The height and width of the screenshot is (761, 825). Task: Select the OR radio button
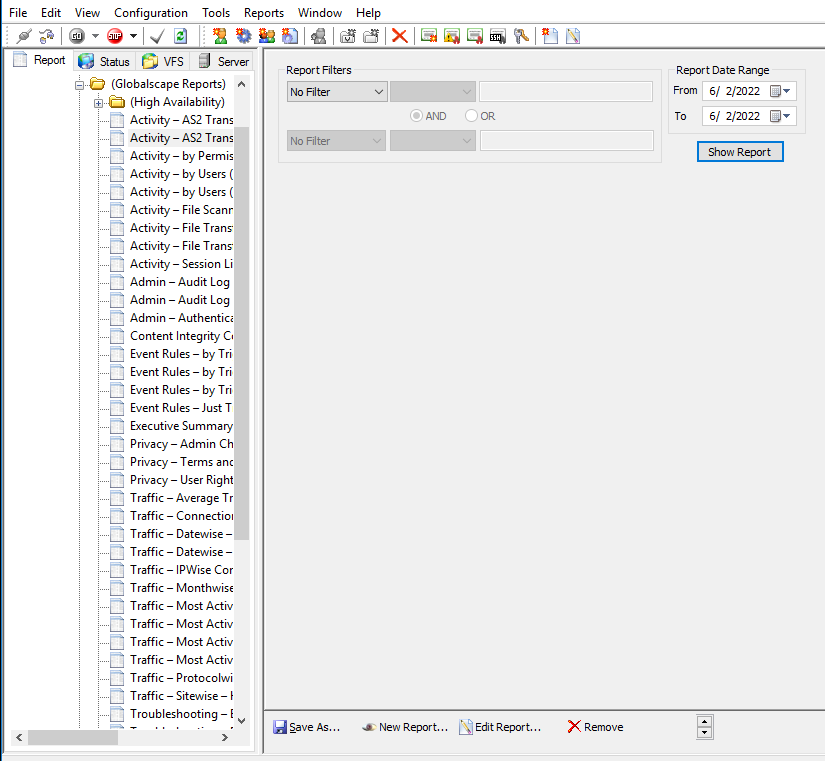click(x=472, y=116)
